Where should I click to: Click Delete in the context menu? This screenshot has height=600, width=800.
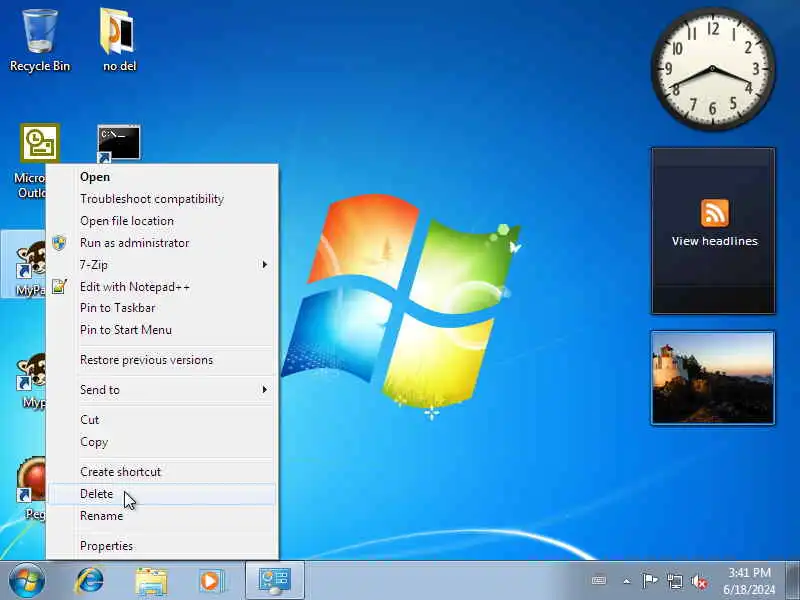[162, 494]
